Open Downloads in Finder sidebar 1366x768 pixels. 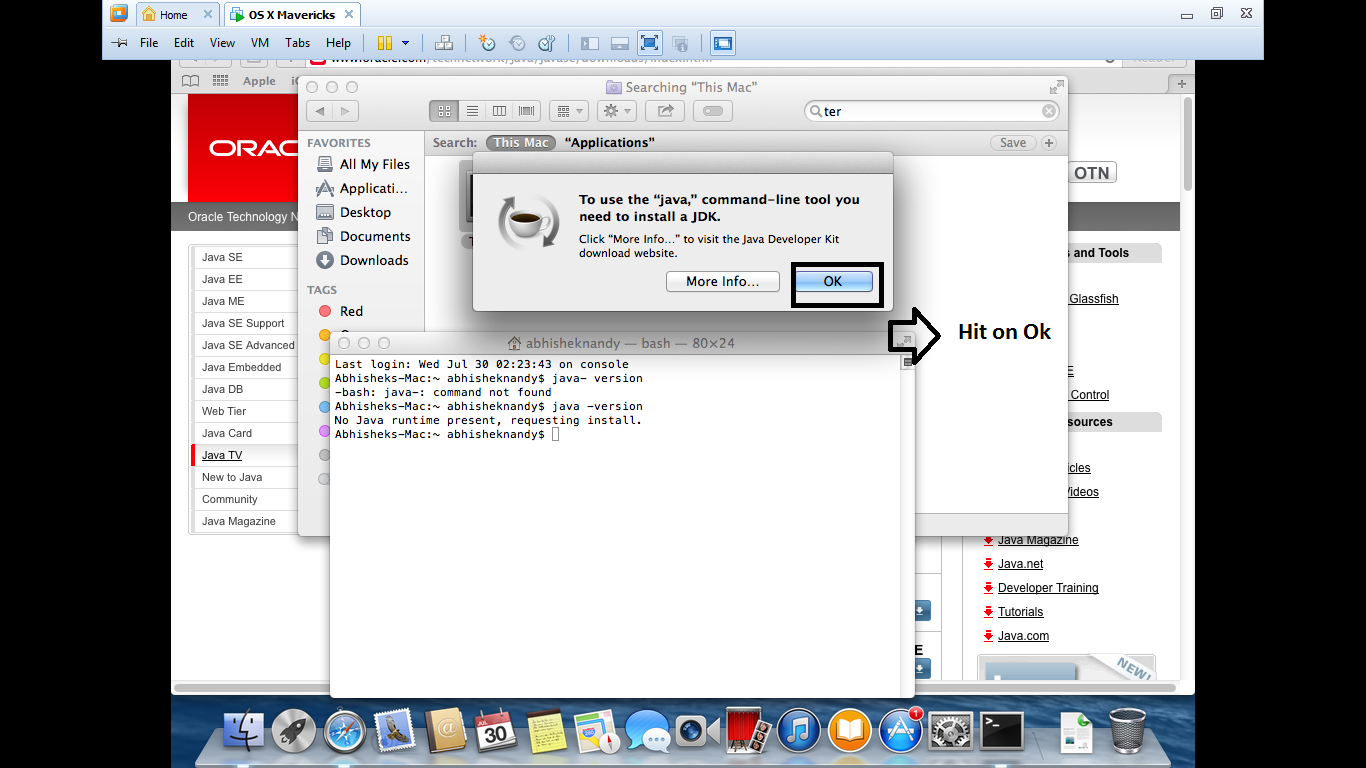pyautogui.click(x=362, y=260)
